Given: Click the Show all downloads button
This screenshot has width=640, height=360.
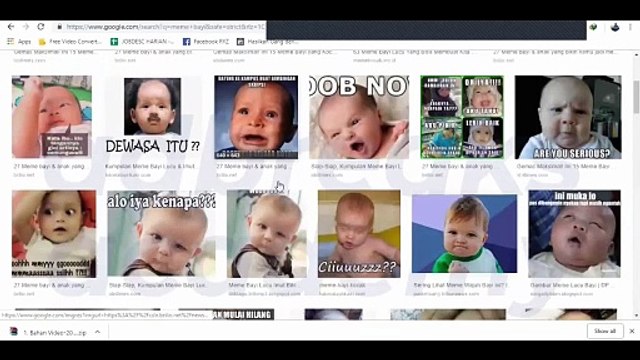Looking at the screenshot, I should (605, 331).
